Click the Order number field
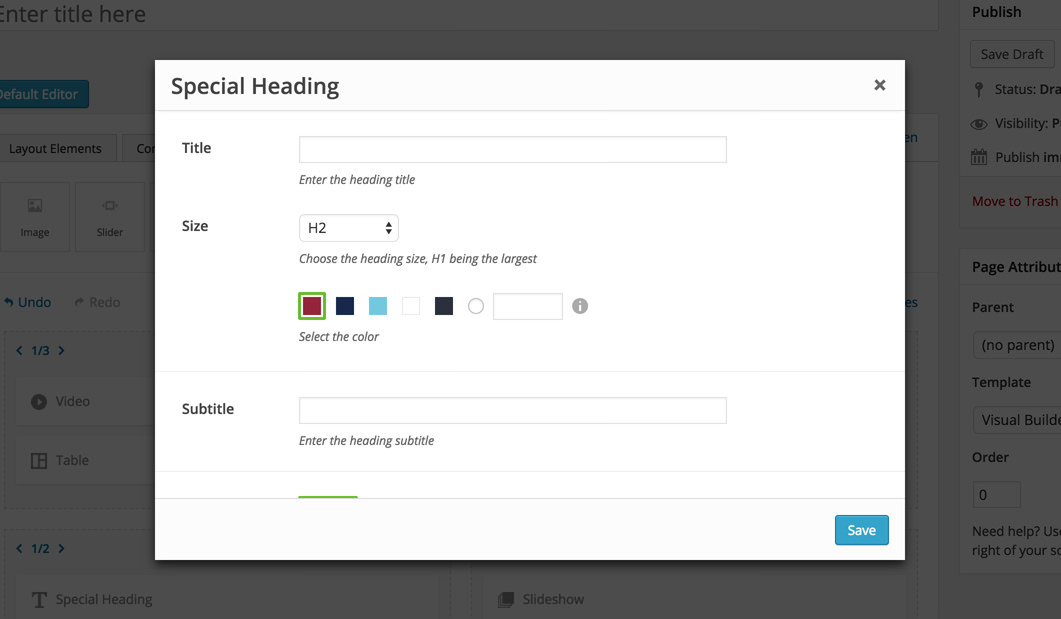The width and height of the screenshot is (1061, 619). tap(996, 495)
